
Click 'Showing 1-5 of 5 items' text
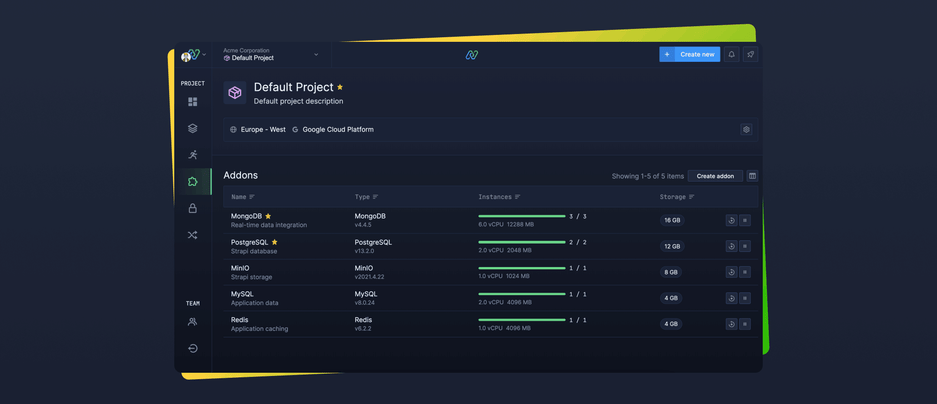tap(648, 176)
